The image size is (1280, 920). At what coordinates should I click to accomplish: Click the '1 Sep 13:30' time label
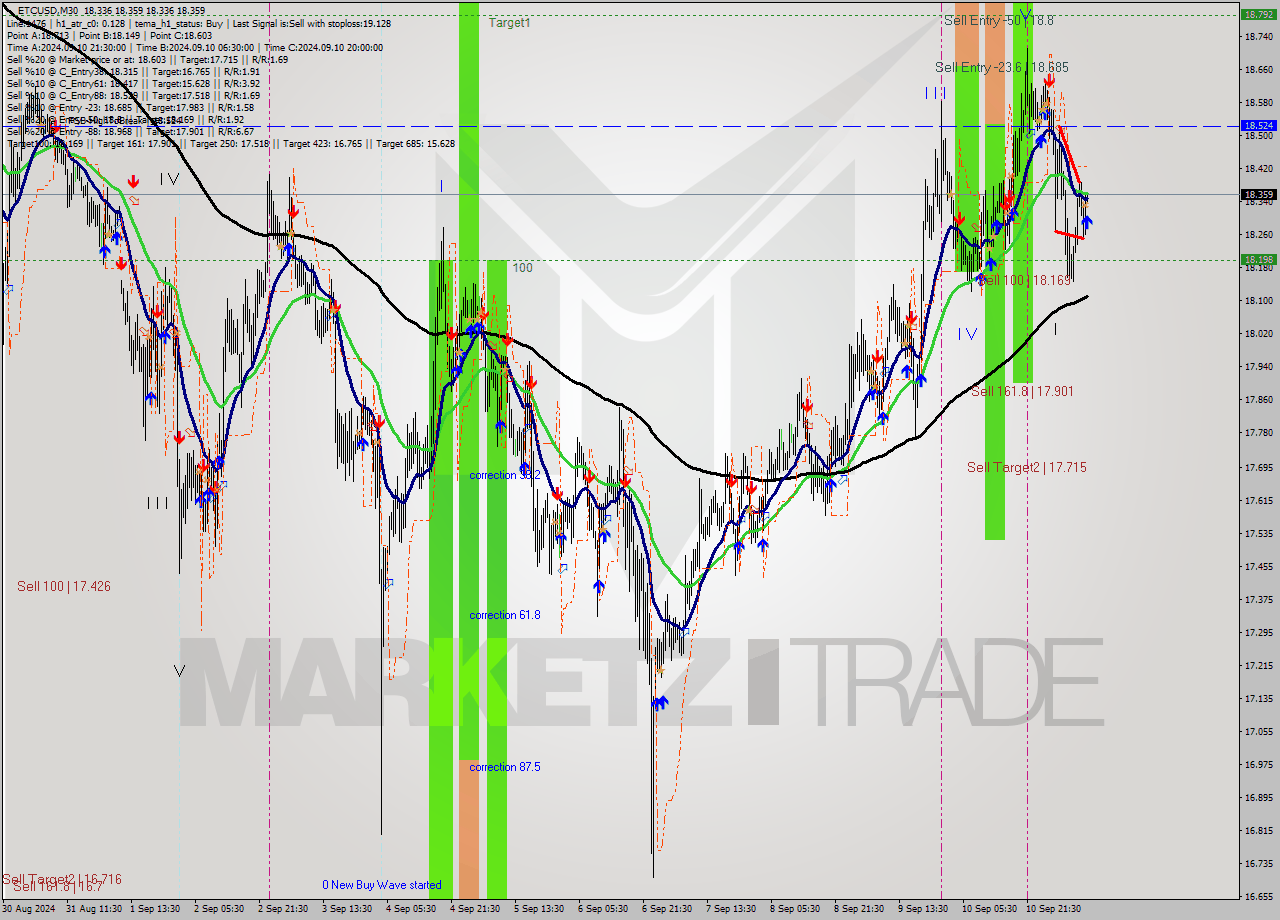[155, 909]
